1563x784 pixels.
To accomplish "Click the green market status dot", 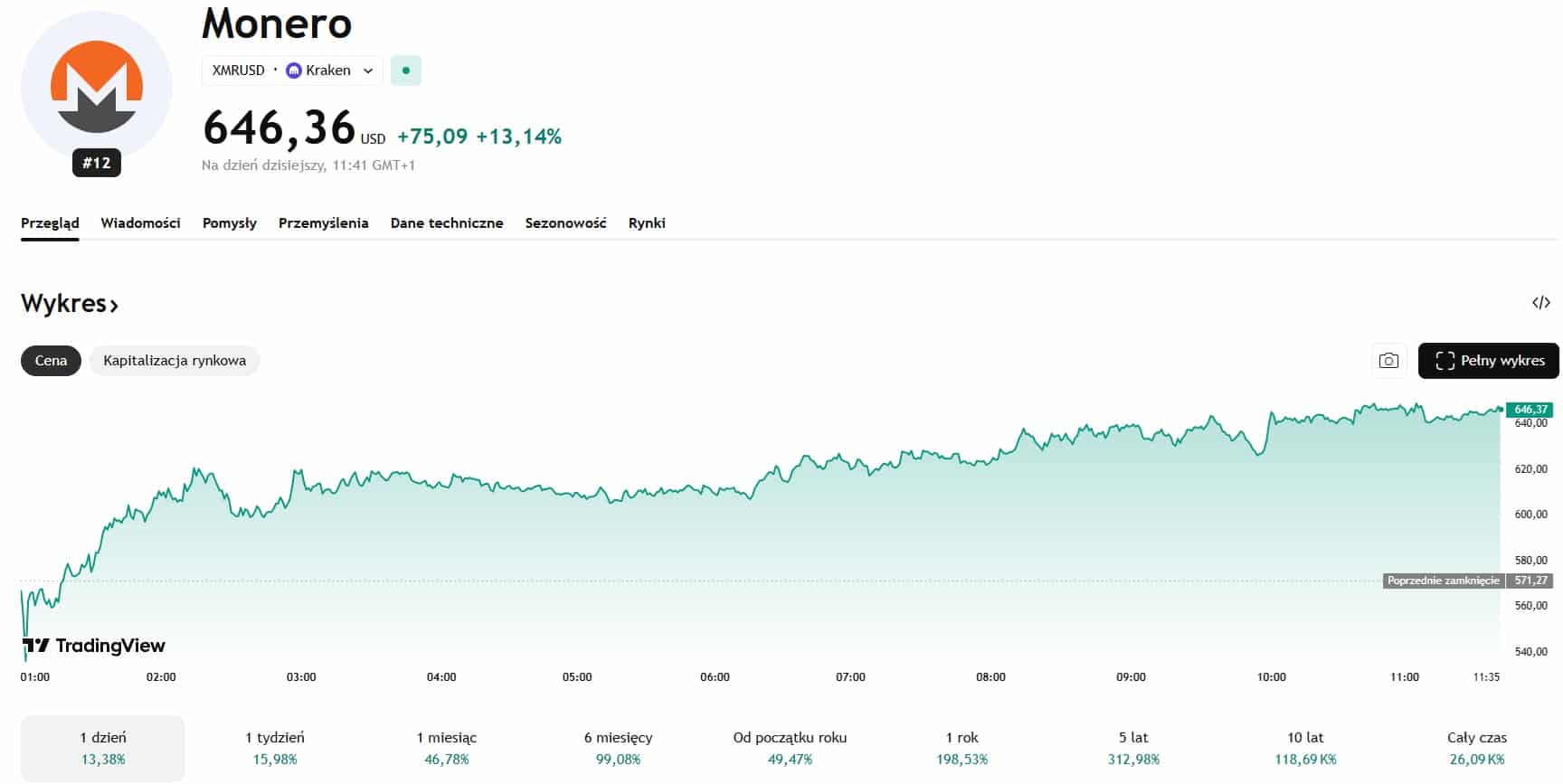I will (x=406, y=71).
